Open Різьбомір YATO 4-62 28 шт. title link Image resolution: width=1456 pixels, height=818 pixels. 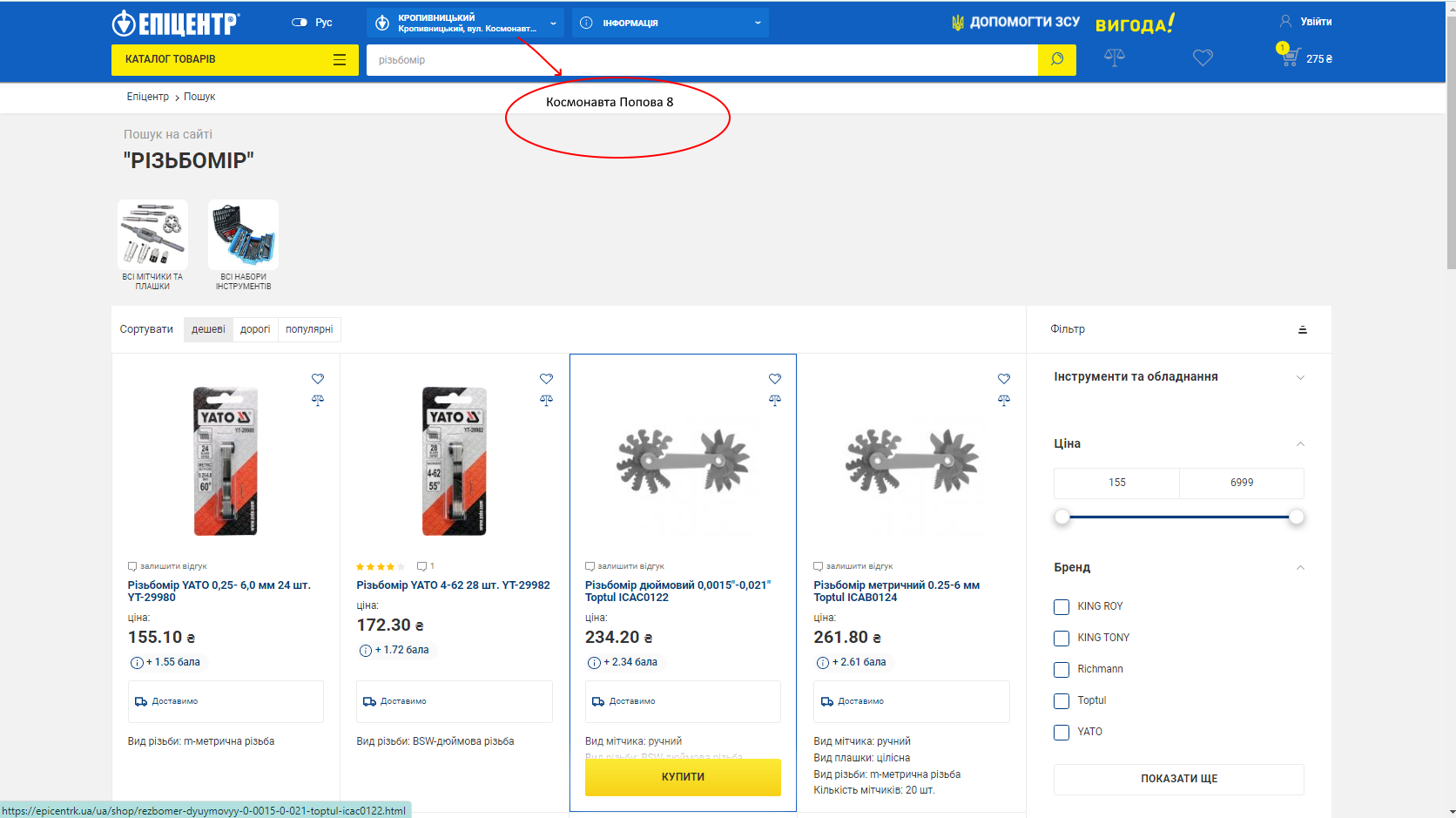click(453, 585)
